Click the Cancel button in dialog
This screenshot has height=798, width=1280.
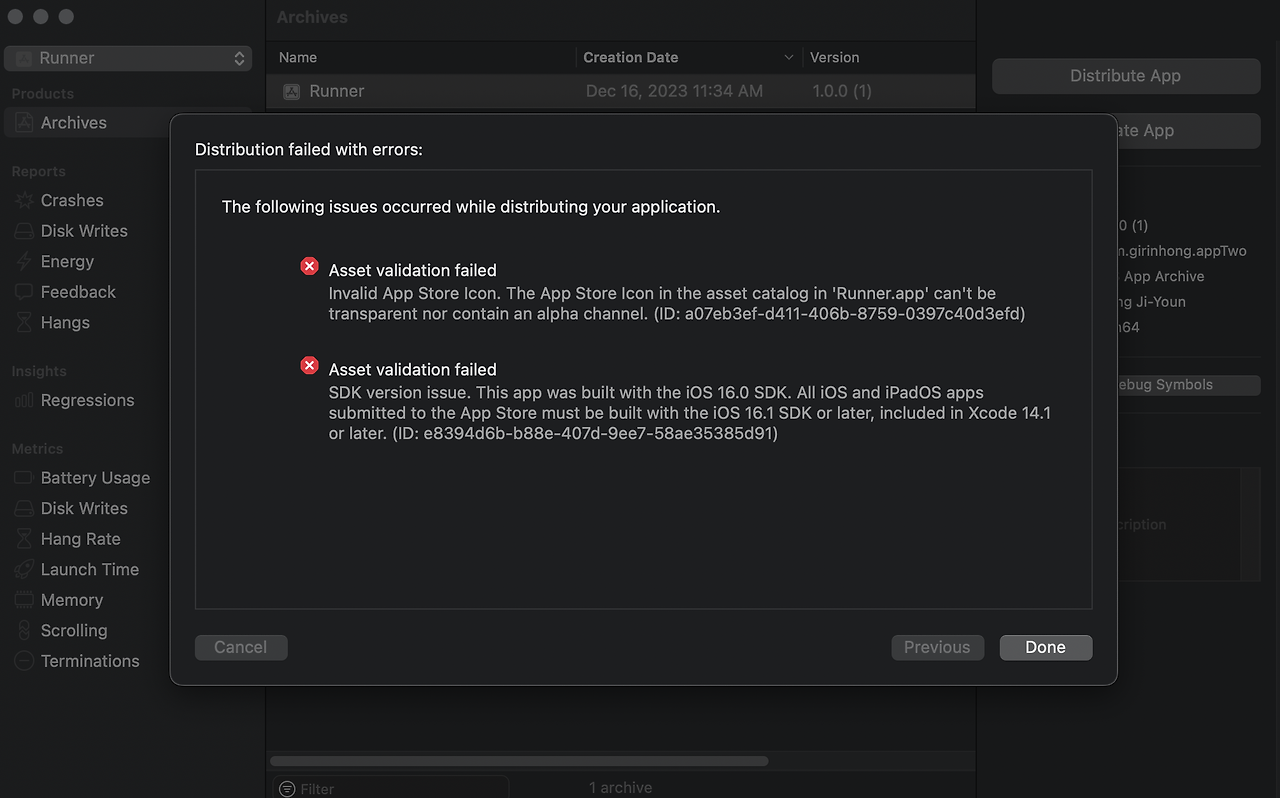coord(241,647)
